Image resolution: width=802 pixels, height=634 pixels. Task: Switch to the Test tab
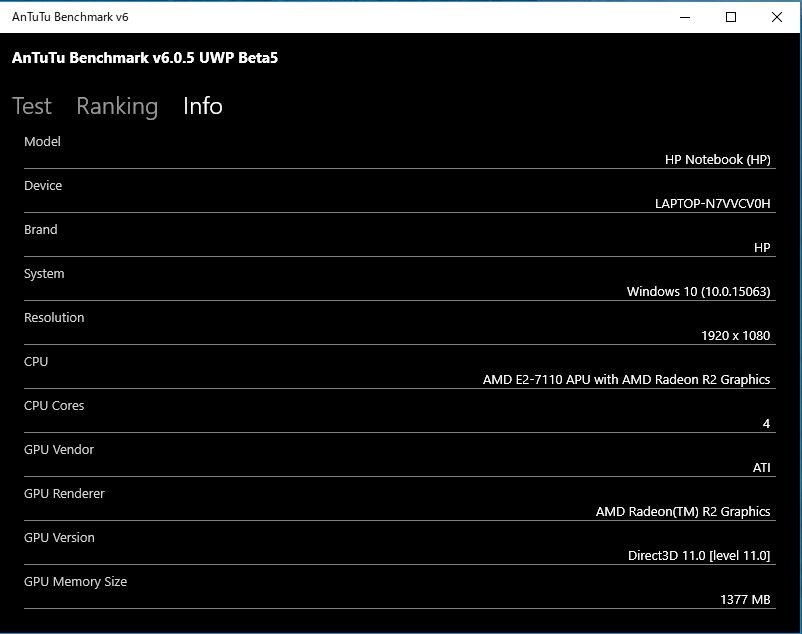(31, 106)
